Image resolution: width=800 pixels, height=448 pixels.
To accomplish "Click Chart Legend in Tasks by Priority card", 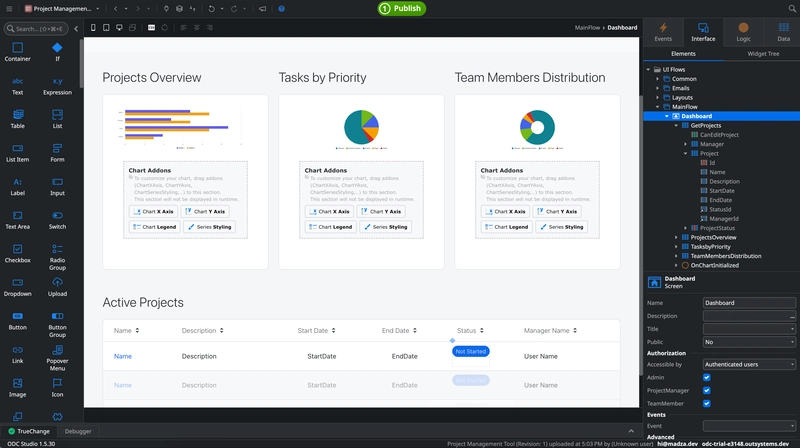I will [x=330, y=227].
